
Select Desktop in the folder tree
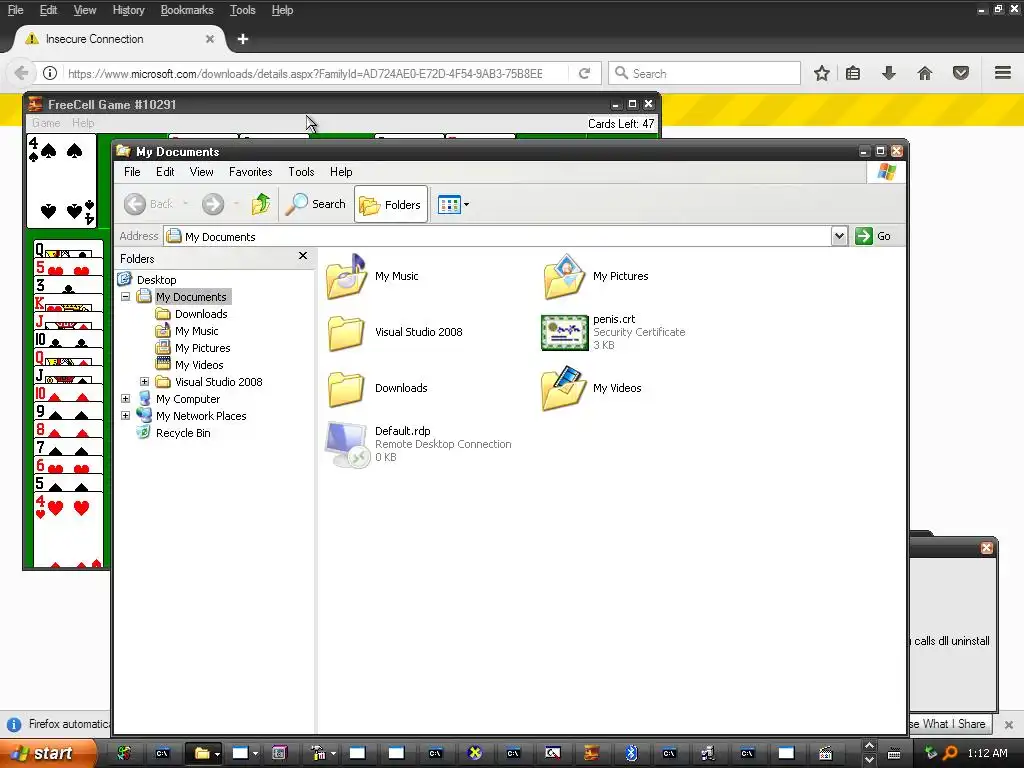(x=156, y=280)
